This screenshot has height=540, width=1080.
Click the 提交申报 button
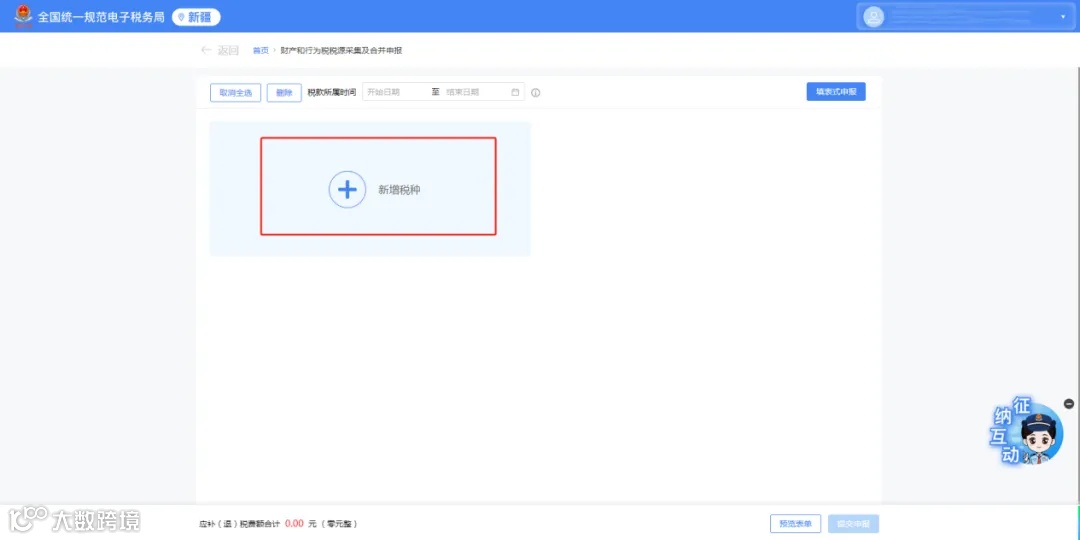pos(854,523)
